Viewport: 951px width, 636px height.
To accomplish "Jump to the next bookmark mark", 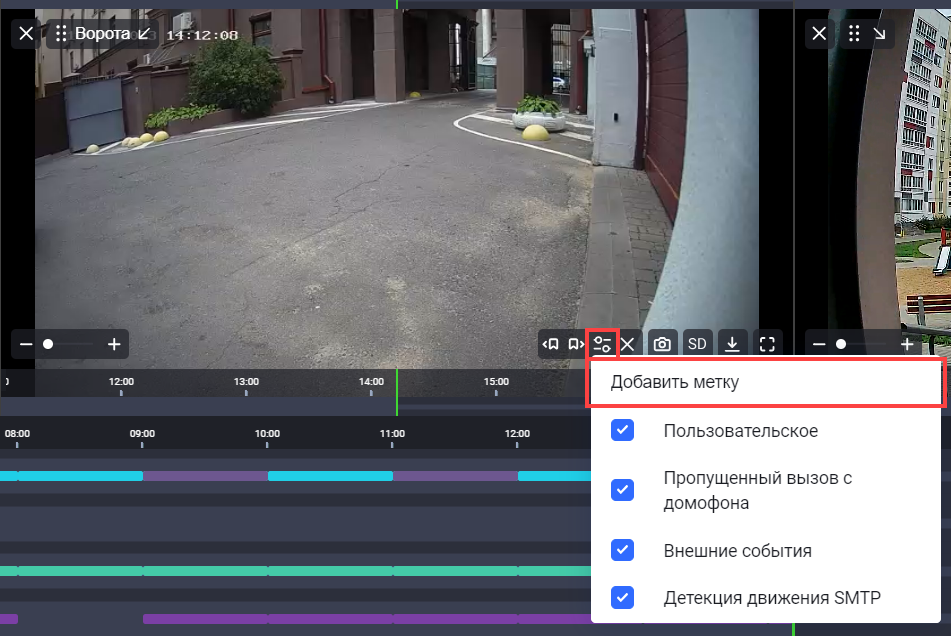I will pos(575,344).
